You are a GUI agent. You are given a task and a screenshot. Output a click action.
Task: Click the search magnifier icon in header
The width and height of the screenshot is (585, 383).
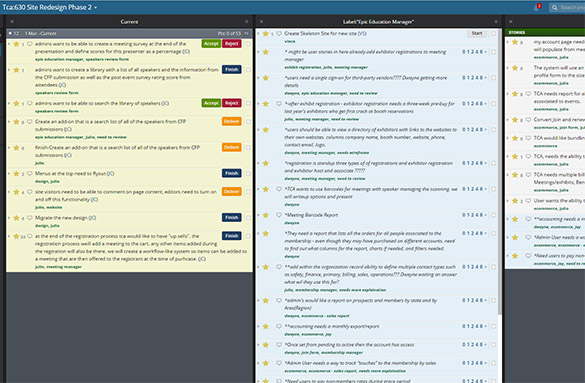tap(554, 7)
